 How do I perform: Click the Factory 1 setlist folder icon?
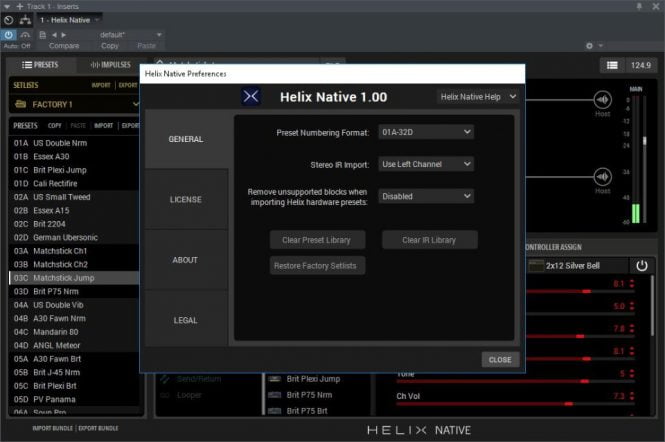pyautogui.click(x=20, y=104)
